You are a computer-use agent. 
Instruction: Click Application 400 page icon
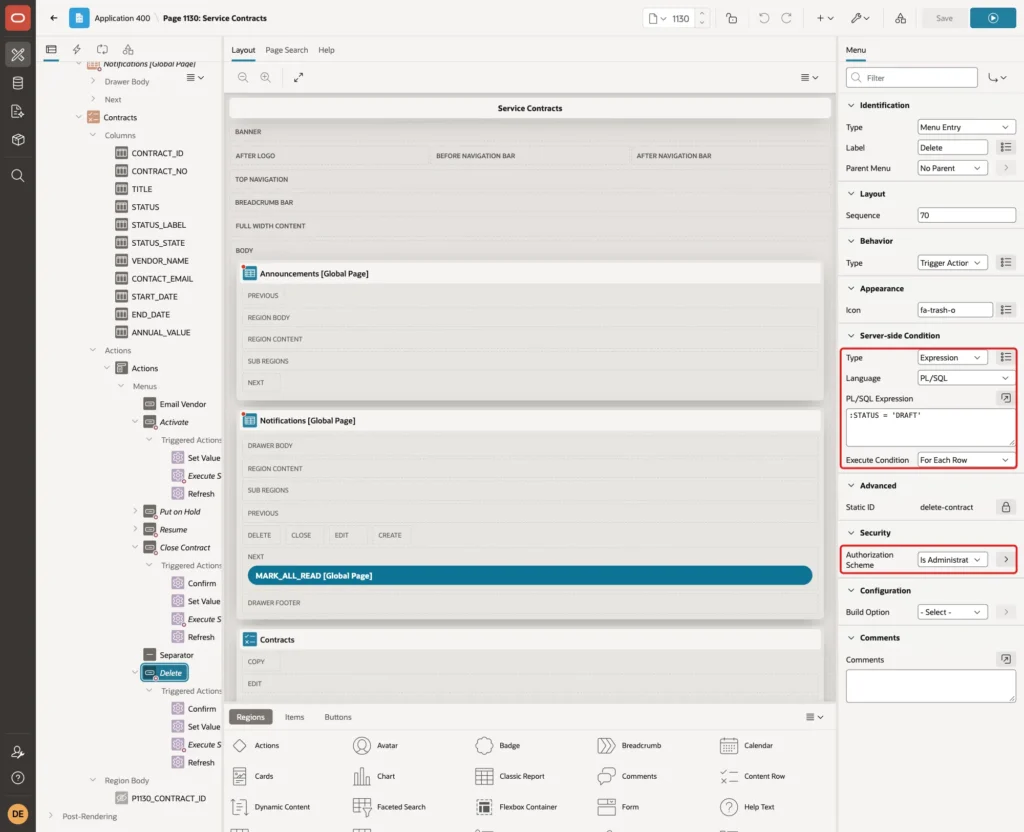pos(79,18)
